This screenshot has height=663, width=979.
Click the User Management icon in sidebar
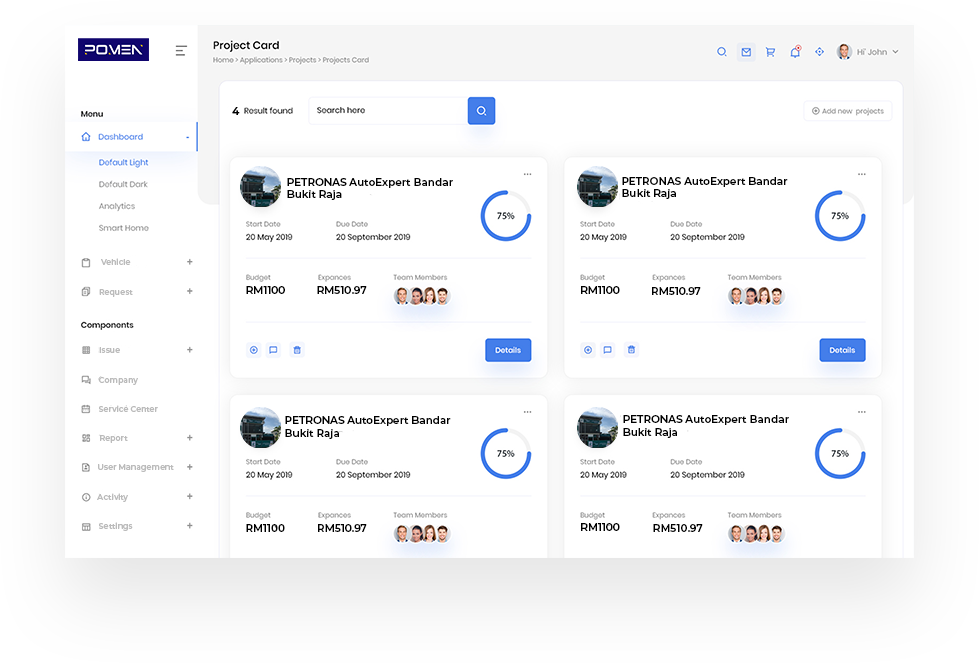tap(86, 467)
